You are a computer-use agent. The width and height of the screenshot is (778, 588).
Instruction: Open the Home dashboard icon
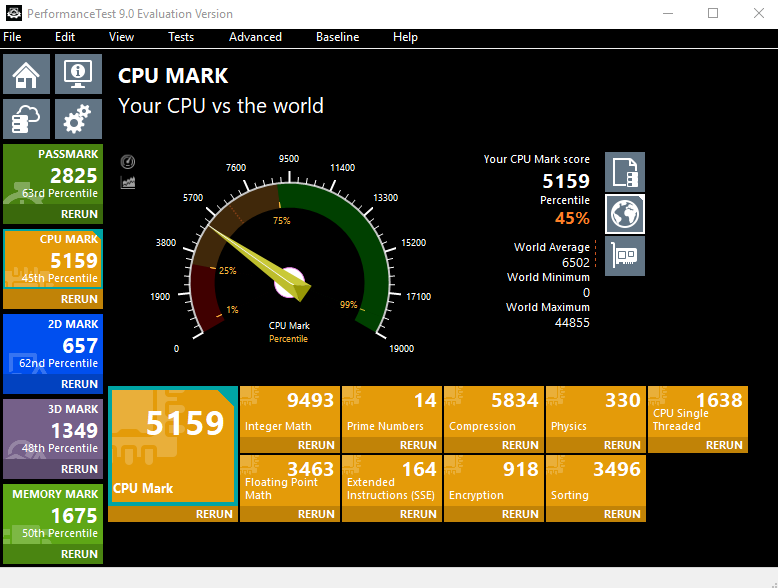26,74
